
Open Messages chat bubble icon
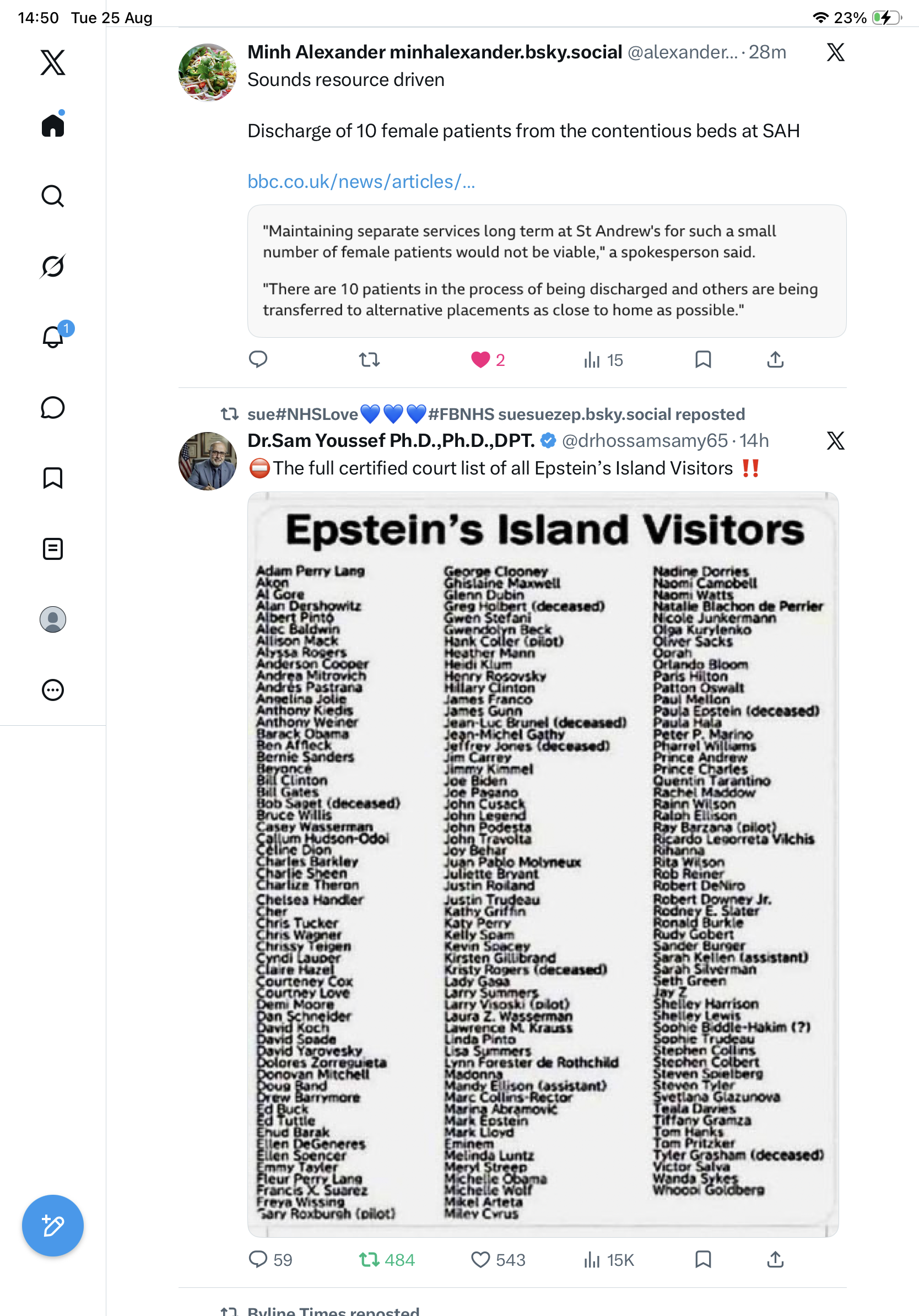coord(53,407)
